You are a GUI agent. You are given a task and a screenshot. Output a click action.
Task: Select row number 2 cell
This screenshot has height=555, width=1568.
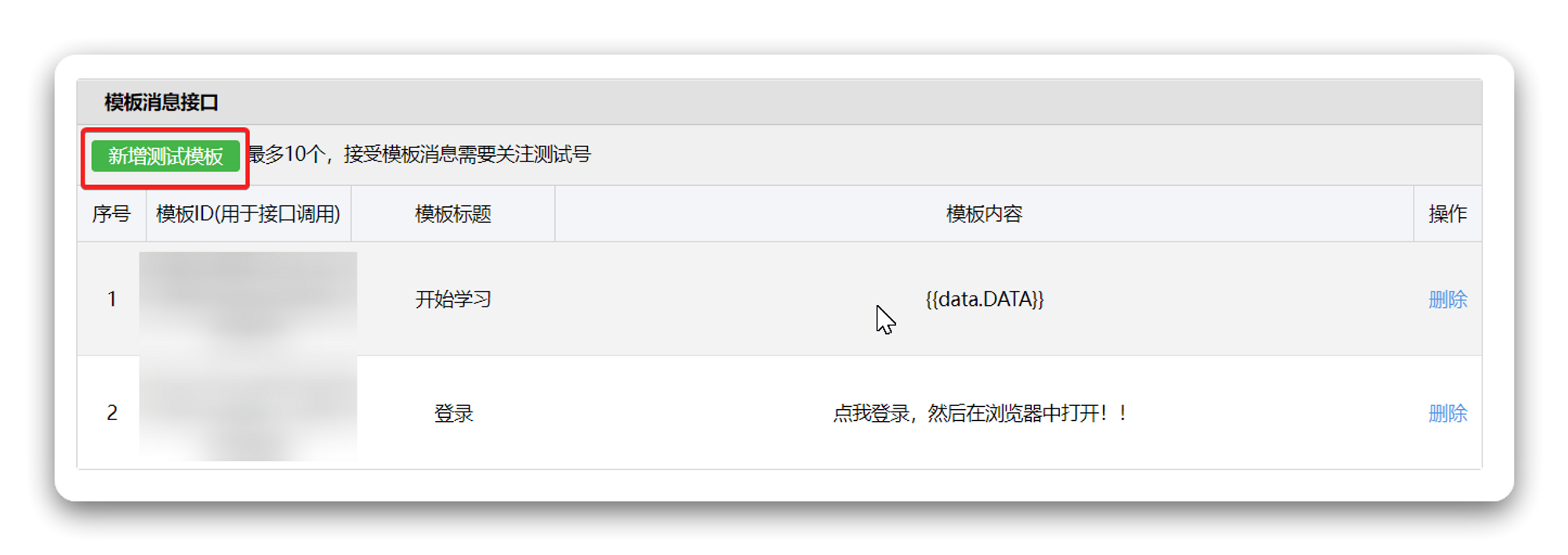pos(112,413)
